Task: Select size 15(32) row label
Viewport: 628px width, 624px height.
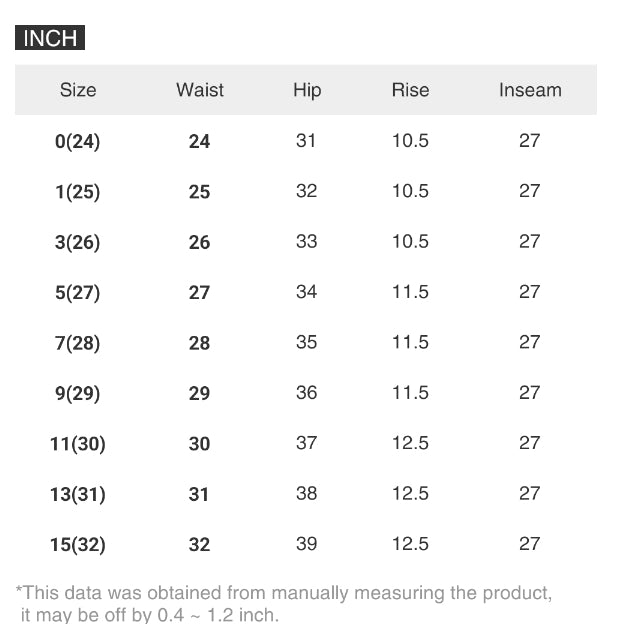Action: [78, 545]
